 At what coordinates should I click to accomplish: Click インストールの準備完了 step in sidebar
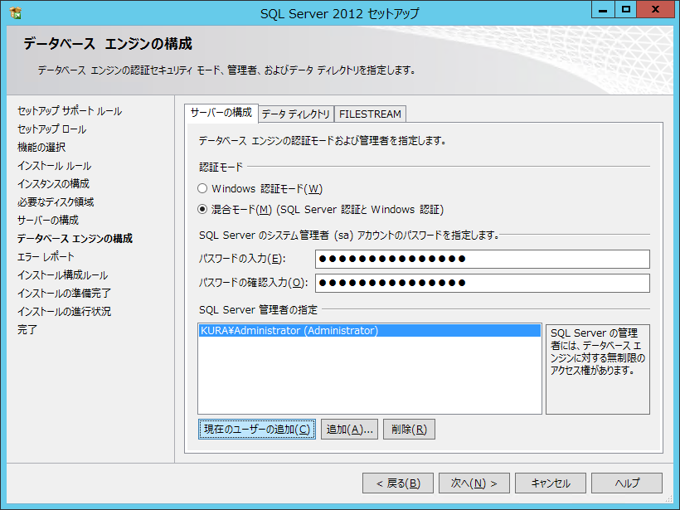coord(64,293)
